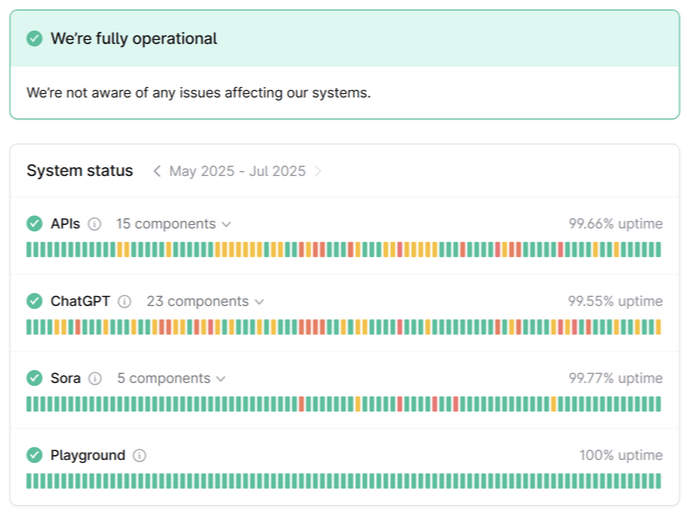Click first yellow bar in Sora uptime timeline

click(358, 404)
